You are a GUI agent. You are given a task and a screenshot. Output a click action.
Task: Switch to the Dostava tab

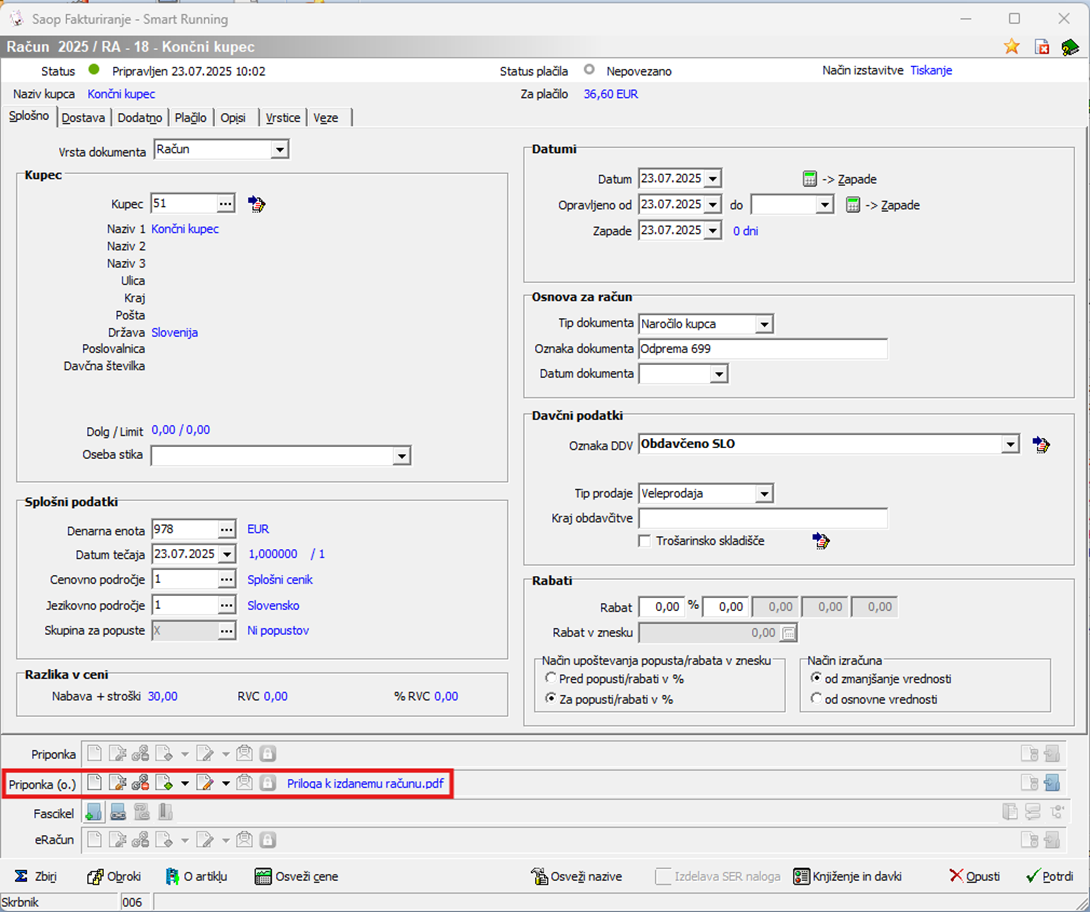point(83,117)
